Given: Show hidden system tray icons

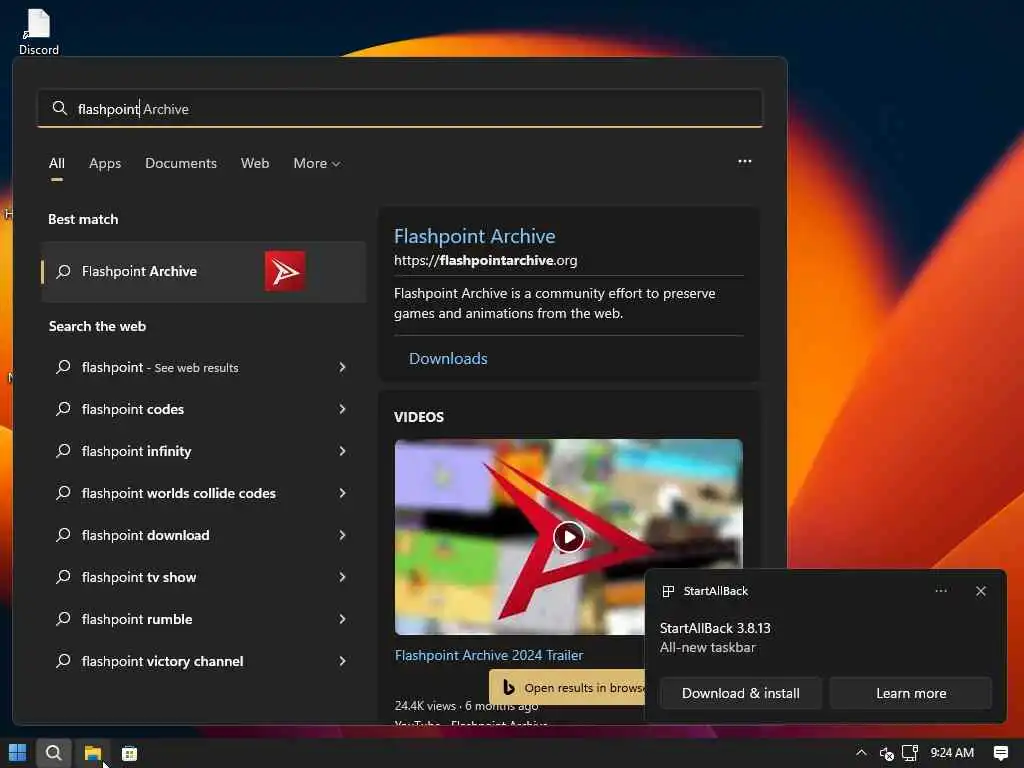Looking at the screenshot, I should [x=861, y=753].
